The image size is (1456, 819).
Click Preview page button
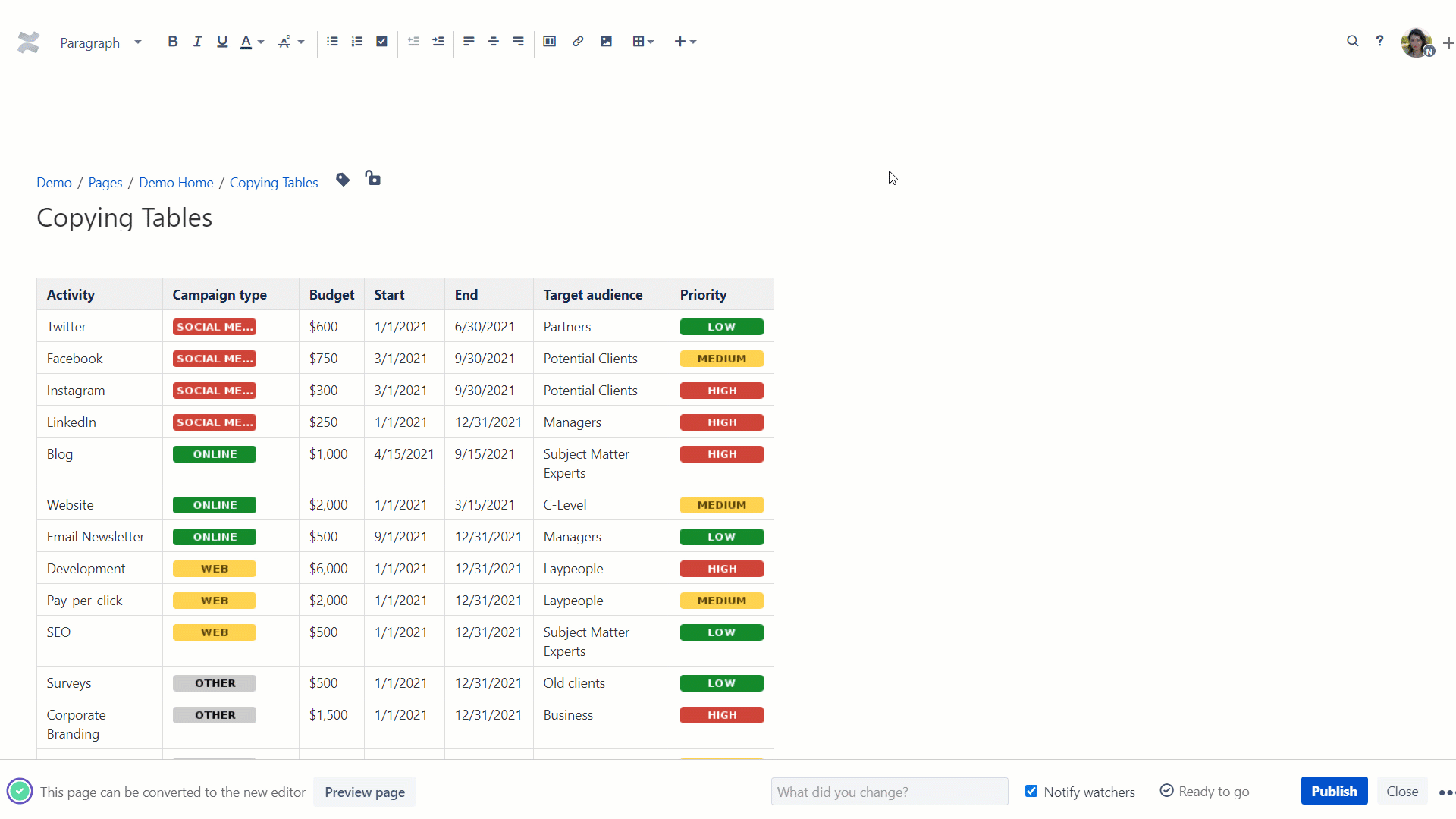pyautogui.click(x=365, y=792)
